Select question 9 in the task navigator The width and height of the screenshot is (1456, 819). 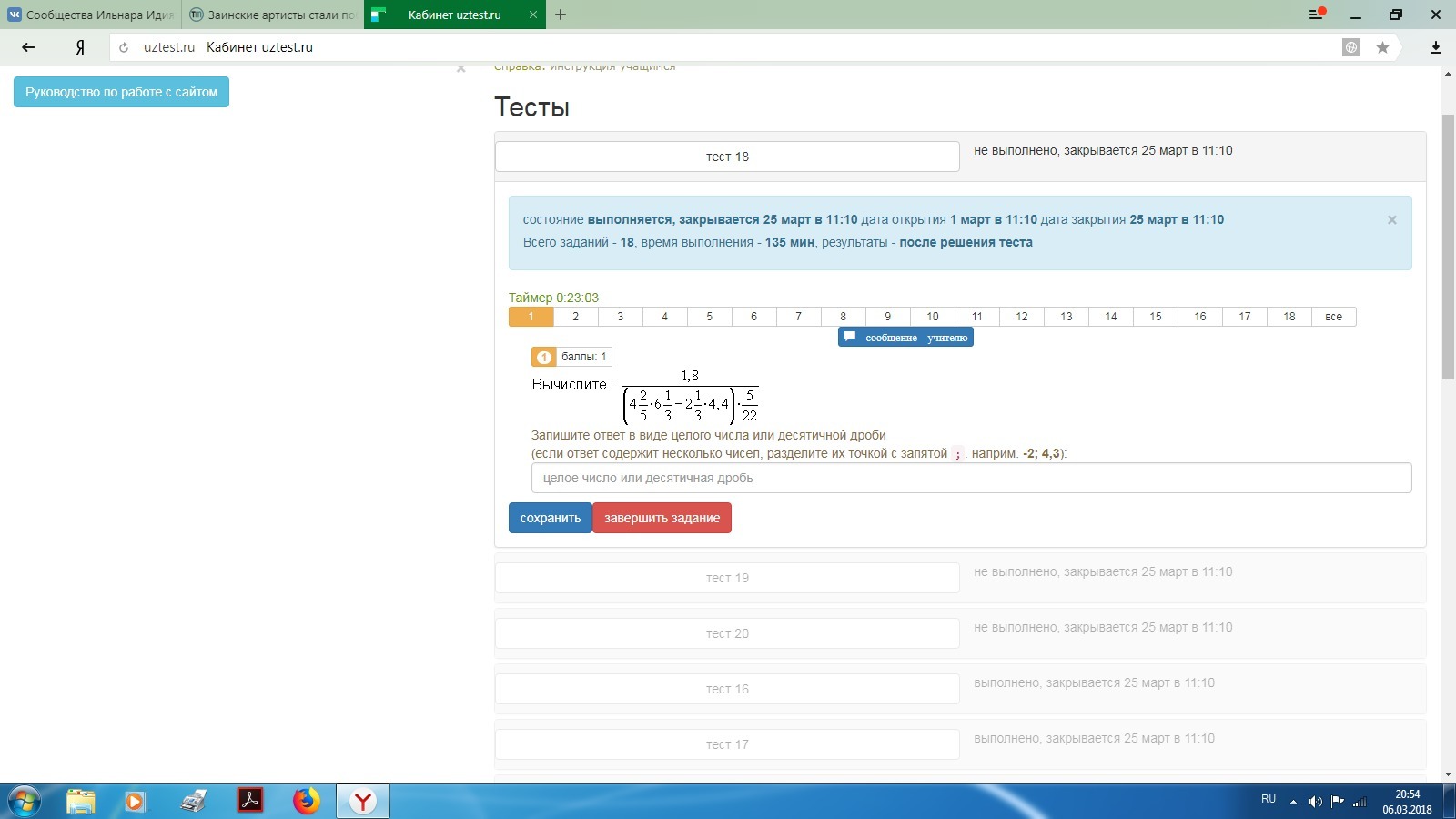887,317
